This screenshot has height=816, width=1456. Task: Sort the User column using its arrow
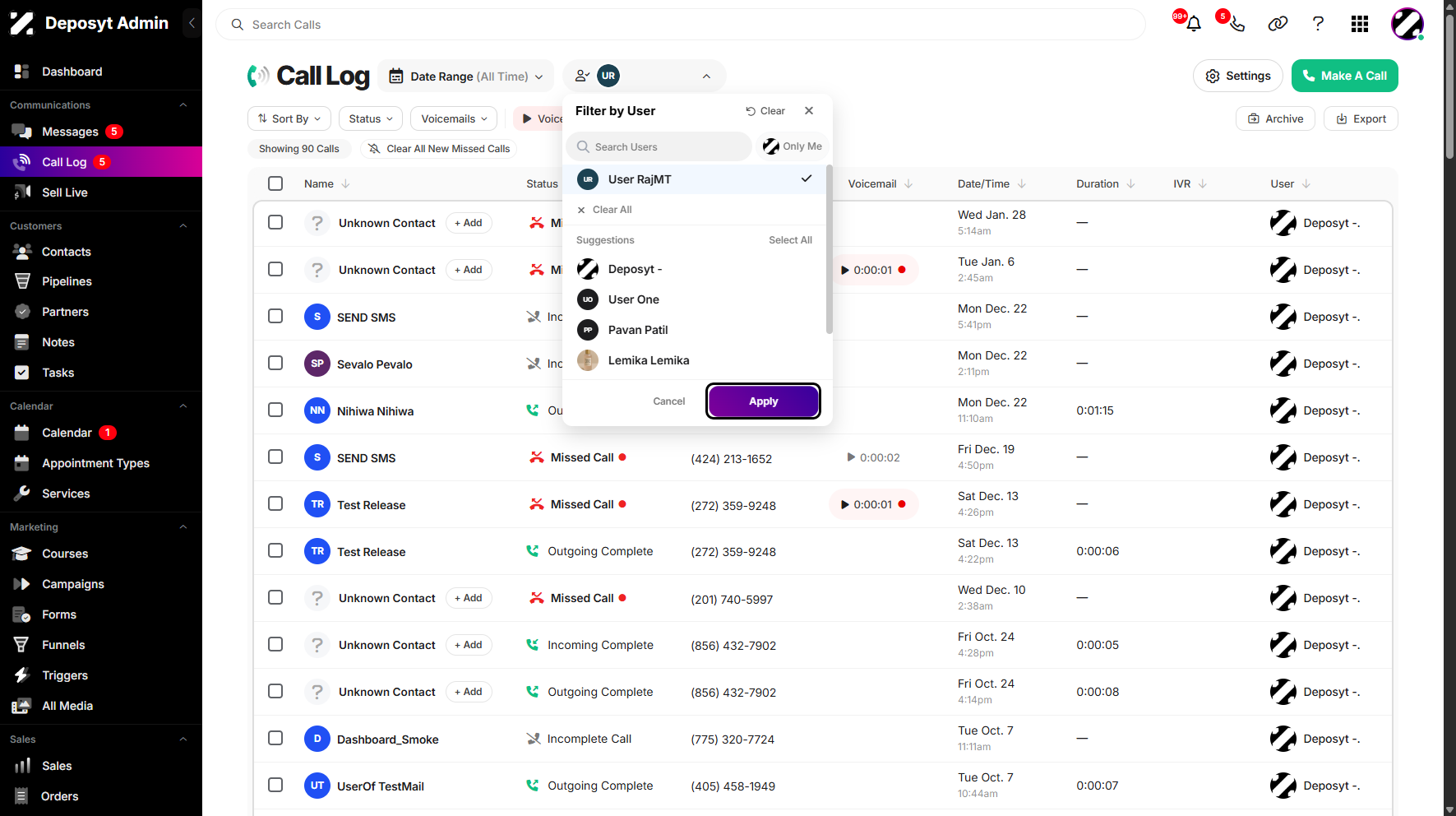point(1306,183)
